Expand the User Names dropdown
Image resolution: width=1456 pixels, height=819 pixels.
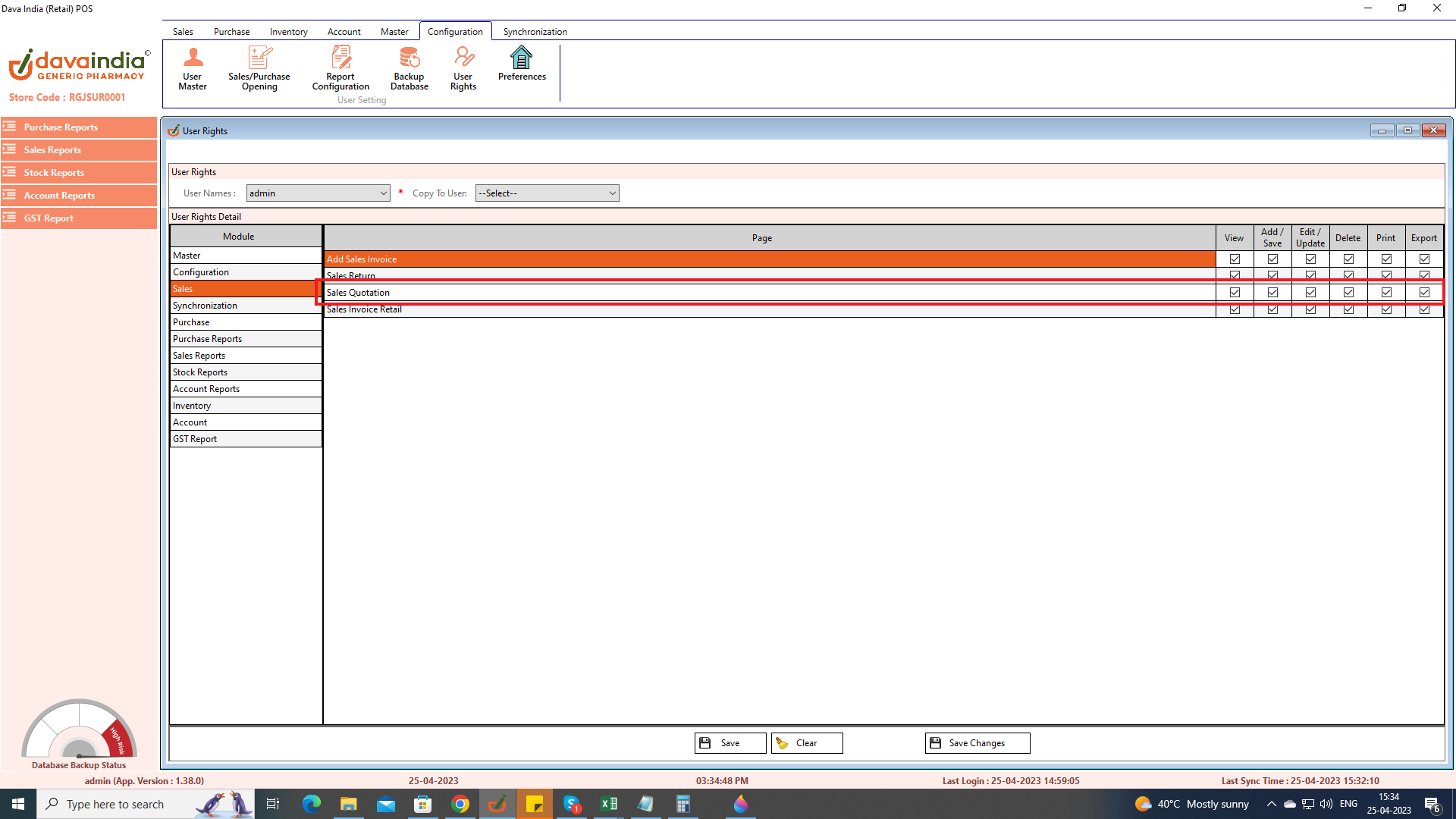(383, 193)
